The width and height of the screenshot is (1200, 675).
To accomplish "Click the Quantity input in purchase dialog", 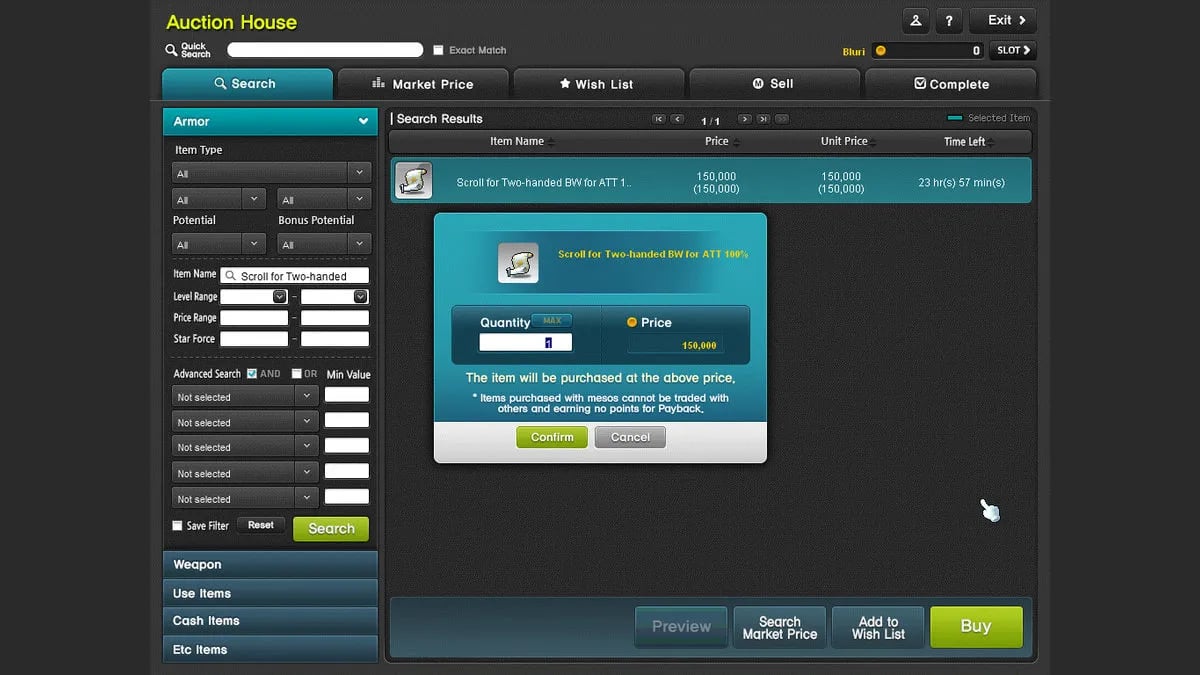I will pyautogui.click(x=525, y=343).
